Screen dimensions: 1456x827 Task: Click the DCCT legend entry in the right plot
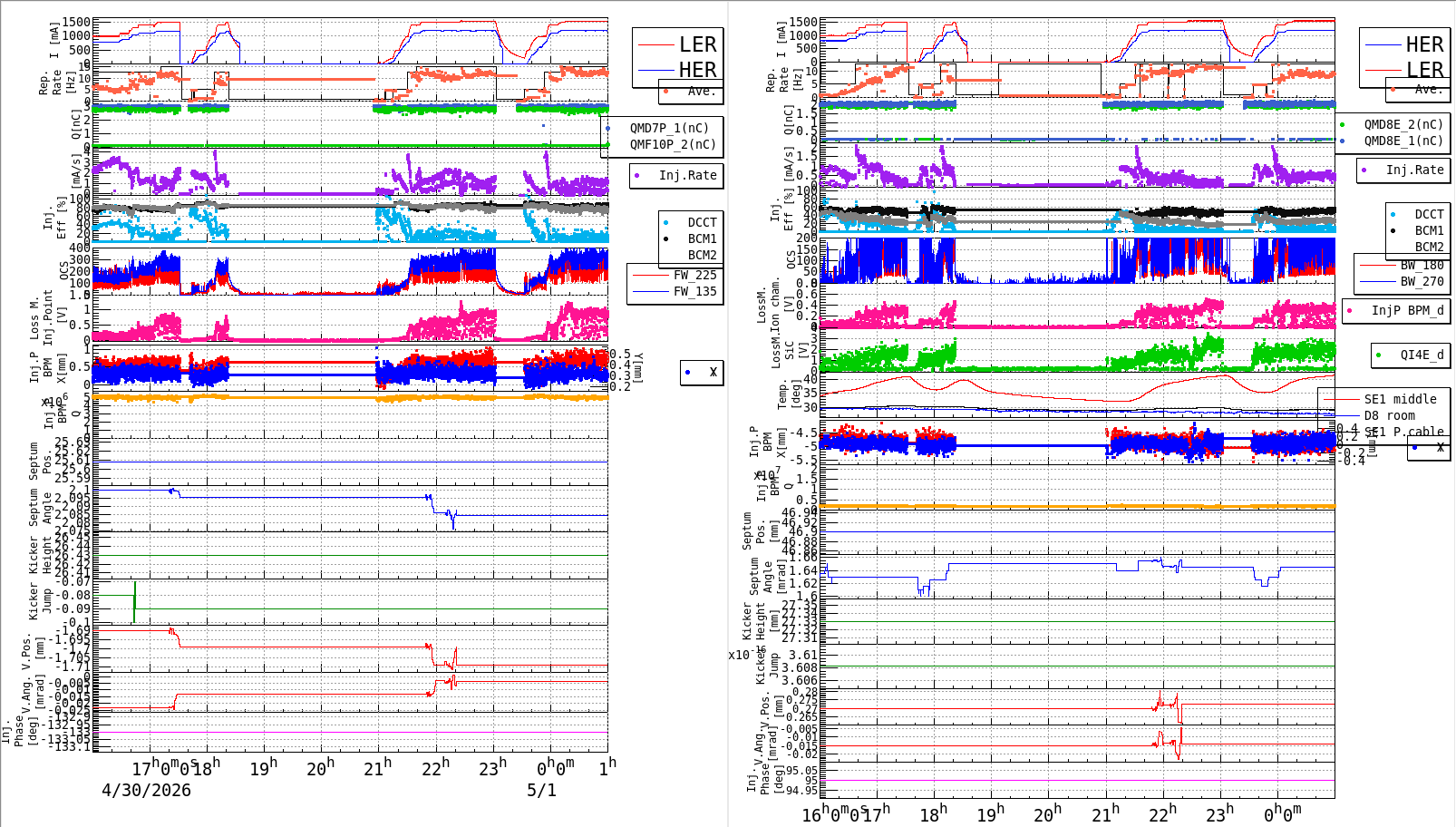pyautogui.click(x=1429, y=214)
